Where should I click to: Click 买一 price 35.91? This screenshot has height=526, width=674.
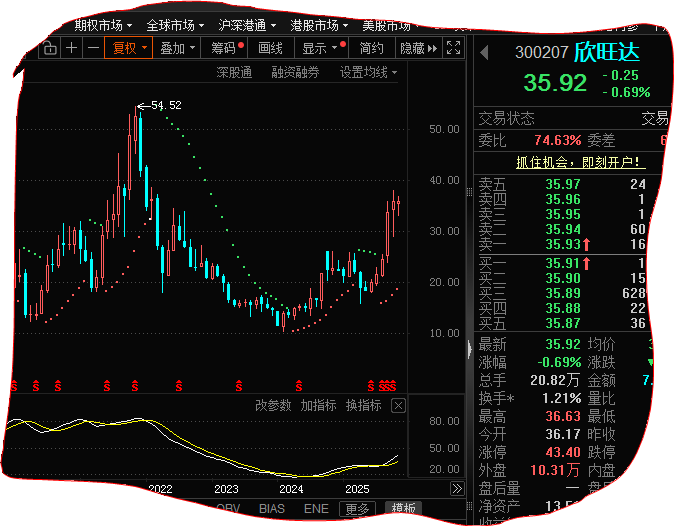tap(563, 263)
